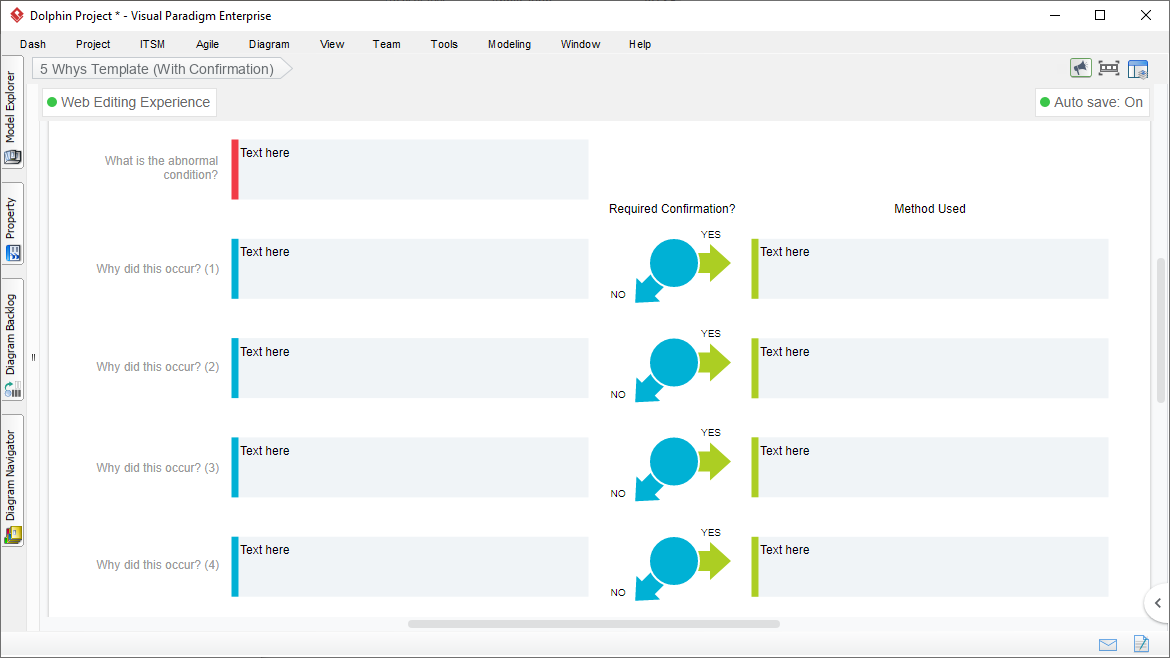The image size is (1170, 658).
Task: Toggle the Auto save: On indicator
Action: point(1092,102)
